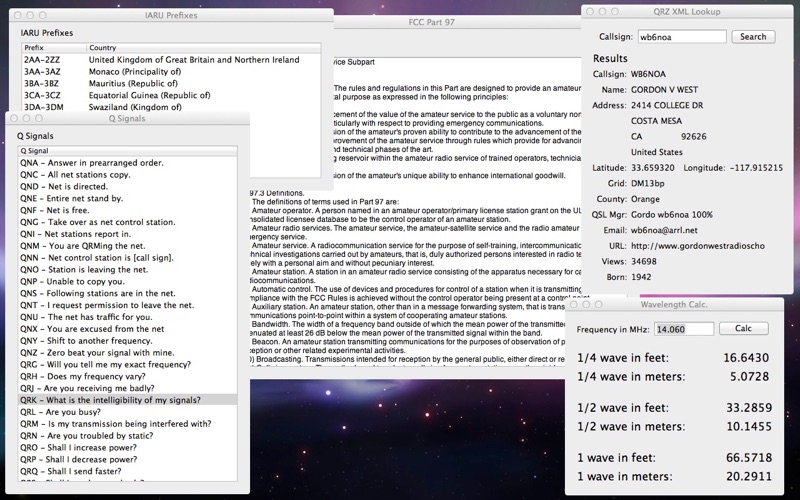Select QNS Following stations are in net
The height and width of the screenshot is (500, 800).
click(128, 293)
